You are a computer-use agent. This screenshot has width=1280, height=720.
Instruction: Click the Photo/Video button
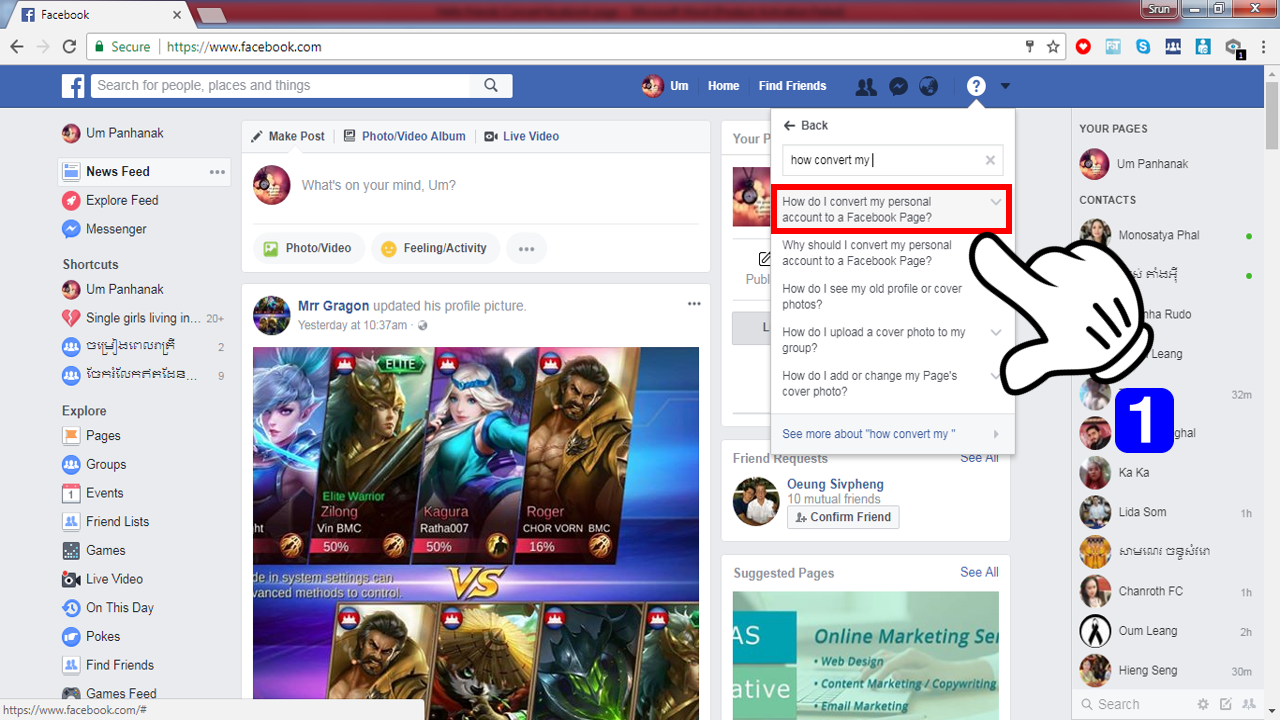click(x=308, y=249)
